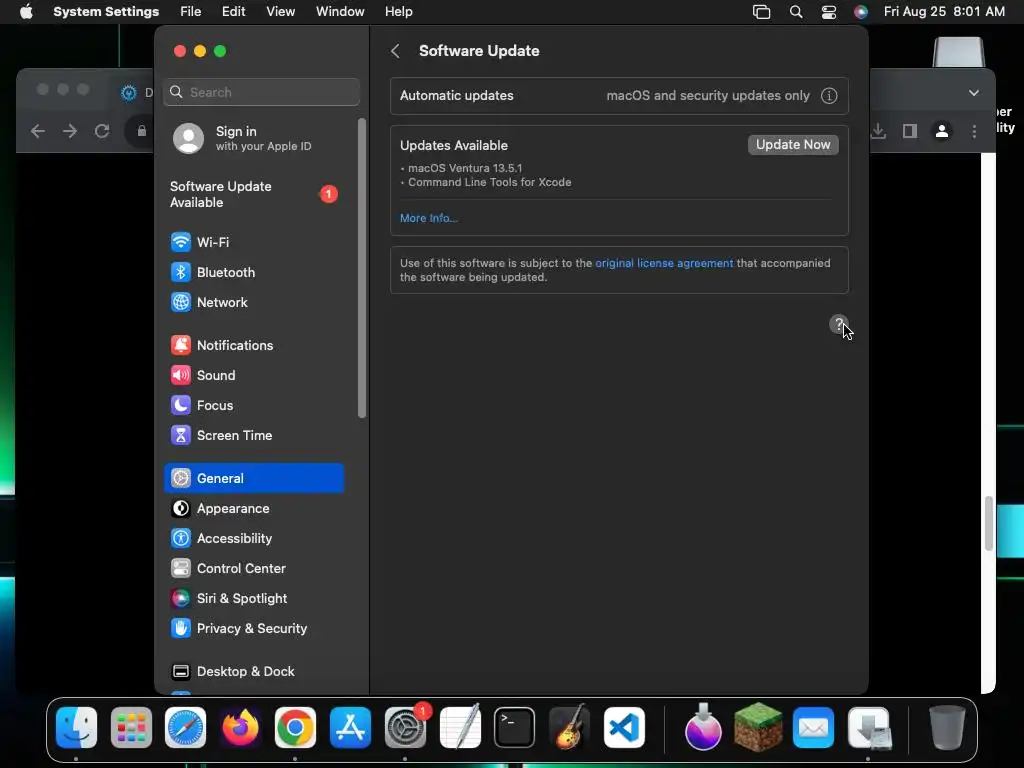Open Focus settings
This screenshot has width=1024, height=768.
254,406
